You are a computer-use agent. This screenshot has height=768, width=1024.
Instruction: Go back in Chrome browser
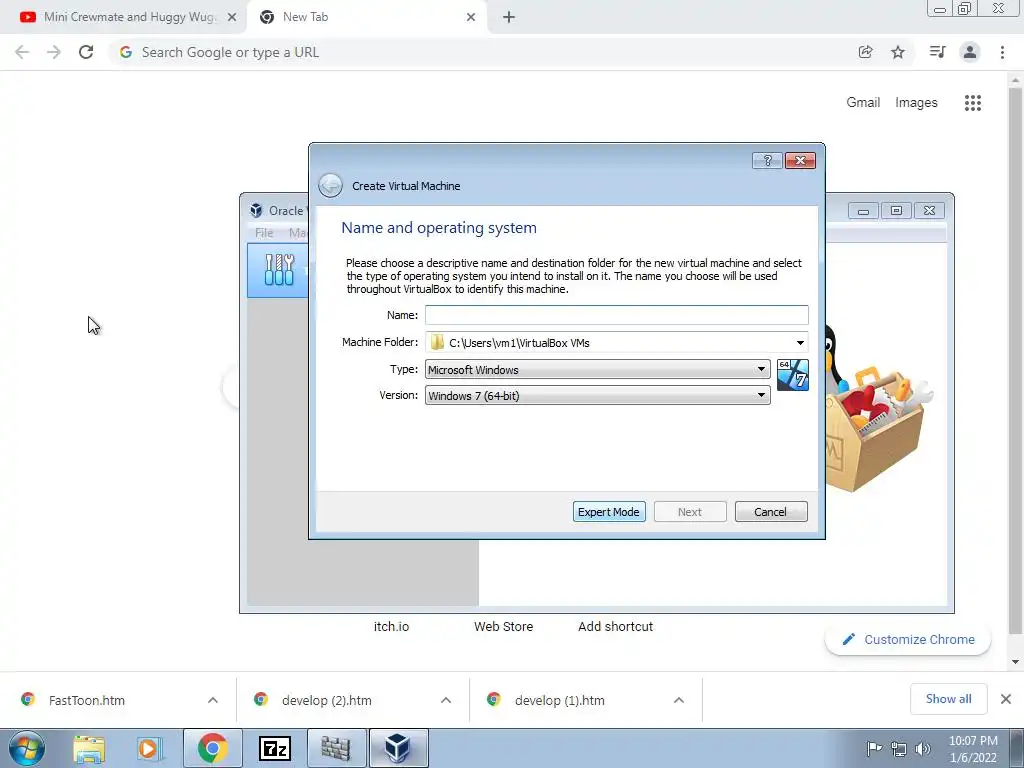pyautogui.click(x=22, y=52)
